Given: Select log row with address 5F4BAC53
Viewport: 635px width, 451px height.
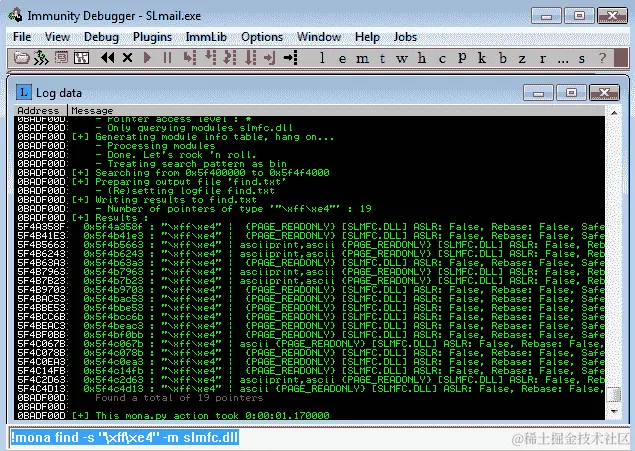Looking at the screenshot, I should (x=310, y=299).
